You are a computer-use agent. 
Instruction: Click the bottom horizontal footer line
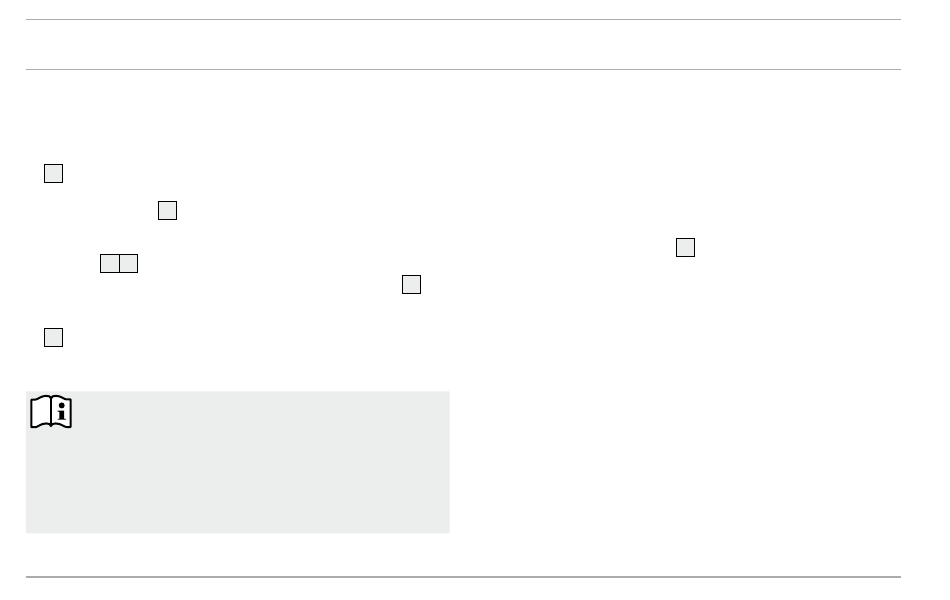pyautogui.click(x=463, y=577)
